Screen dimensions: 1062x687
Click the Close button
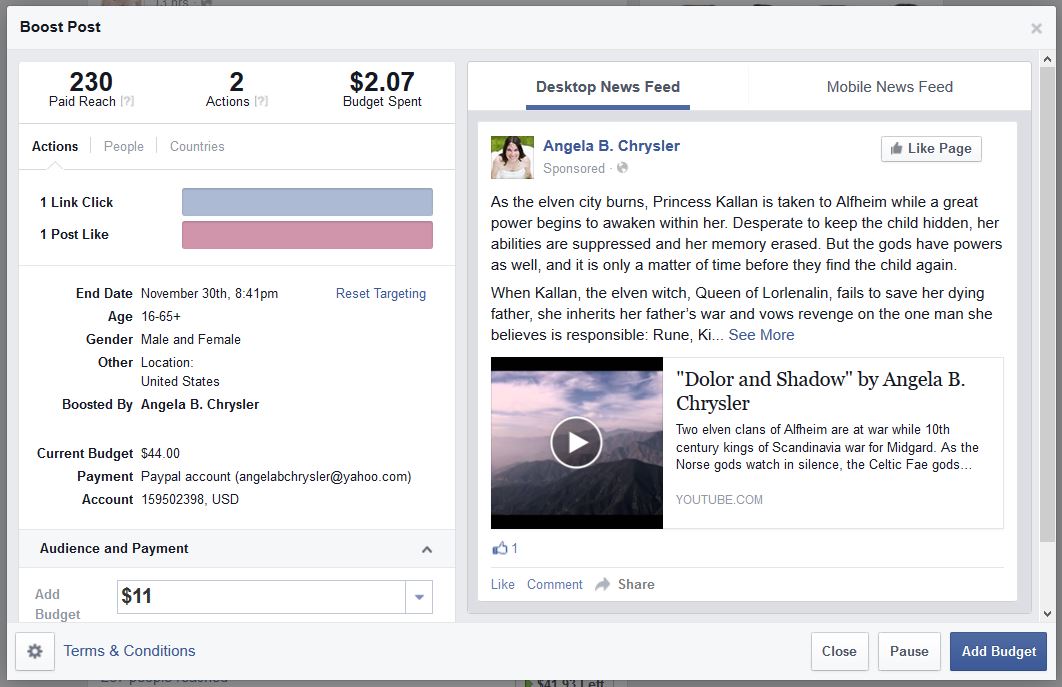click(x=839, y=651)
